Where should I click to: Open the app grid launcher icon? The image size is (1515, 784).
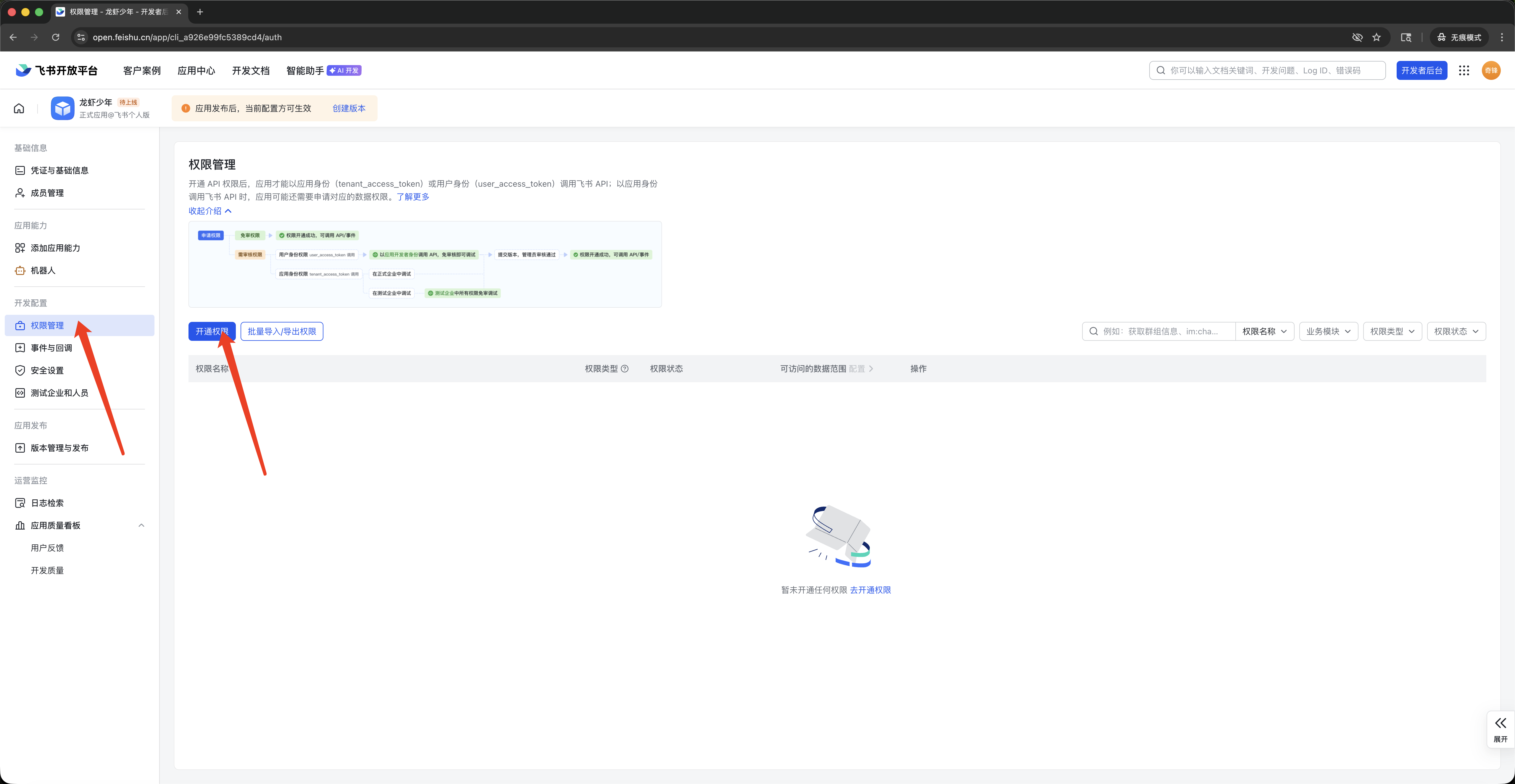pos(1464,71)
